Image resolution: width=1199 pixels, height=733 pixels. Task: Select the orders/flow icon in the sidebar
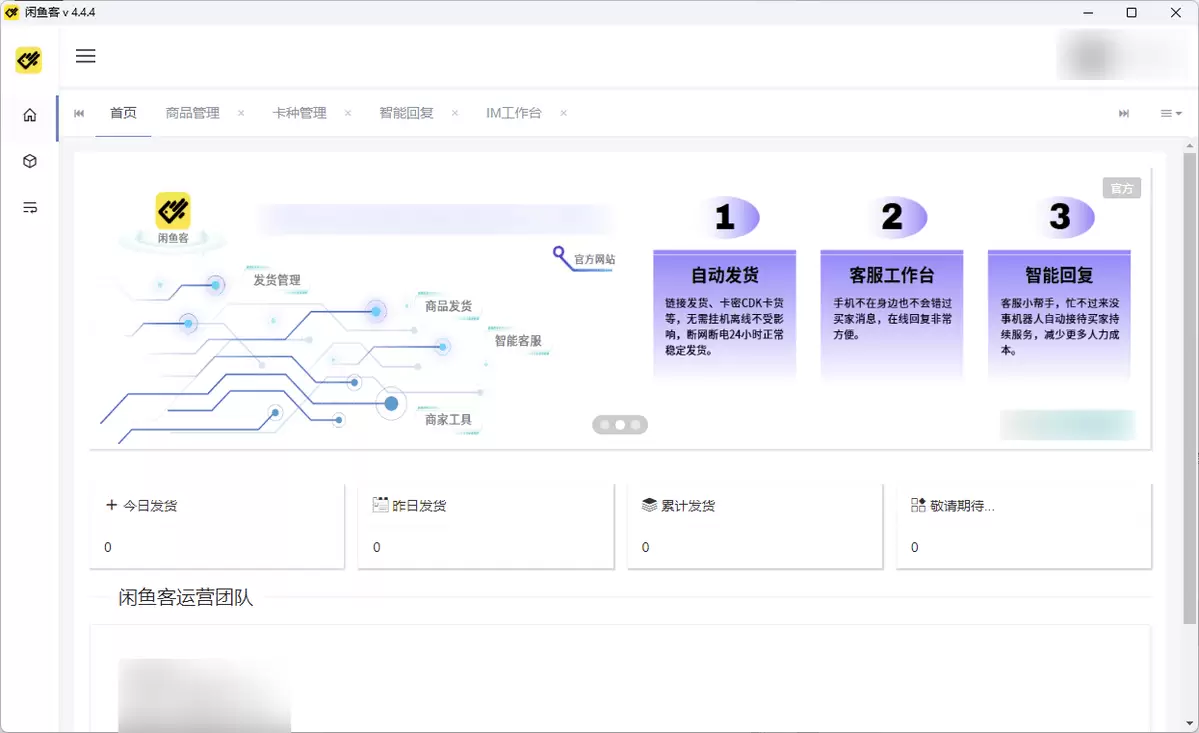click(29, 207)
